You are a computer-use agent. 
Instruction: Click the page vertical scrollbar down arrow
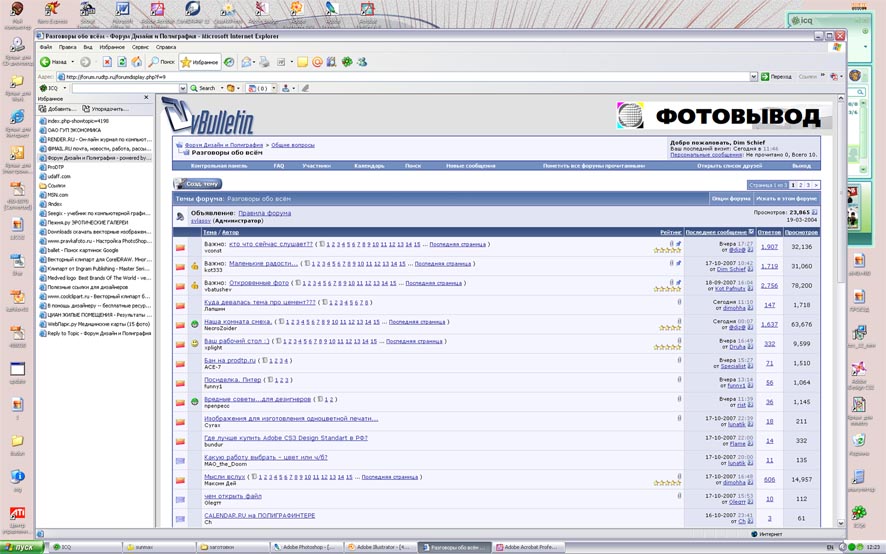click(840, 523)
